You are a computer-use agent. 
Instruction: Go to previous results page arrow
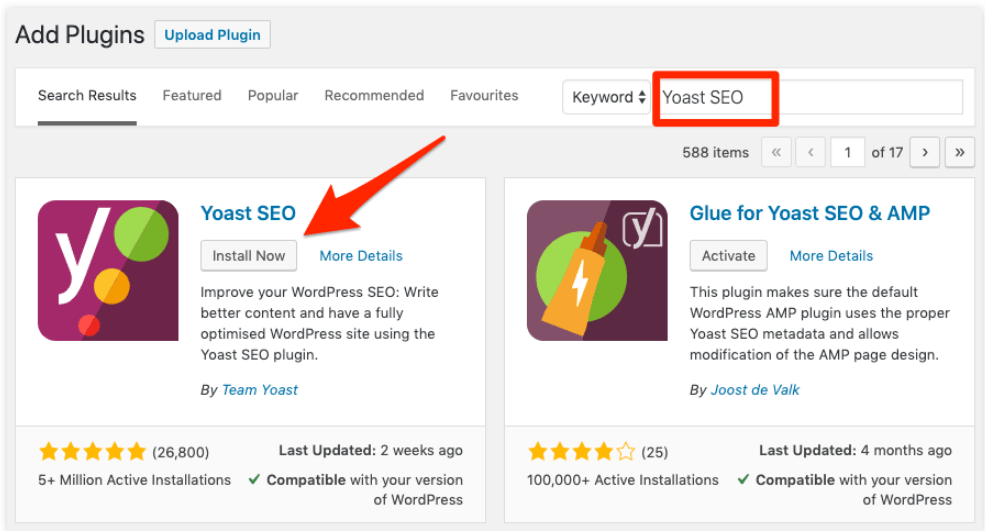click(x=810, y=152)
